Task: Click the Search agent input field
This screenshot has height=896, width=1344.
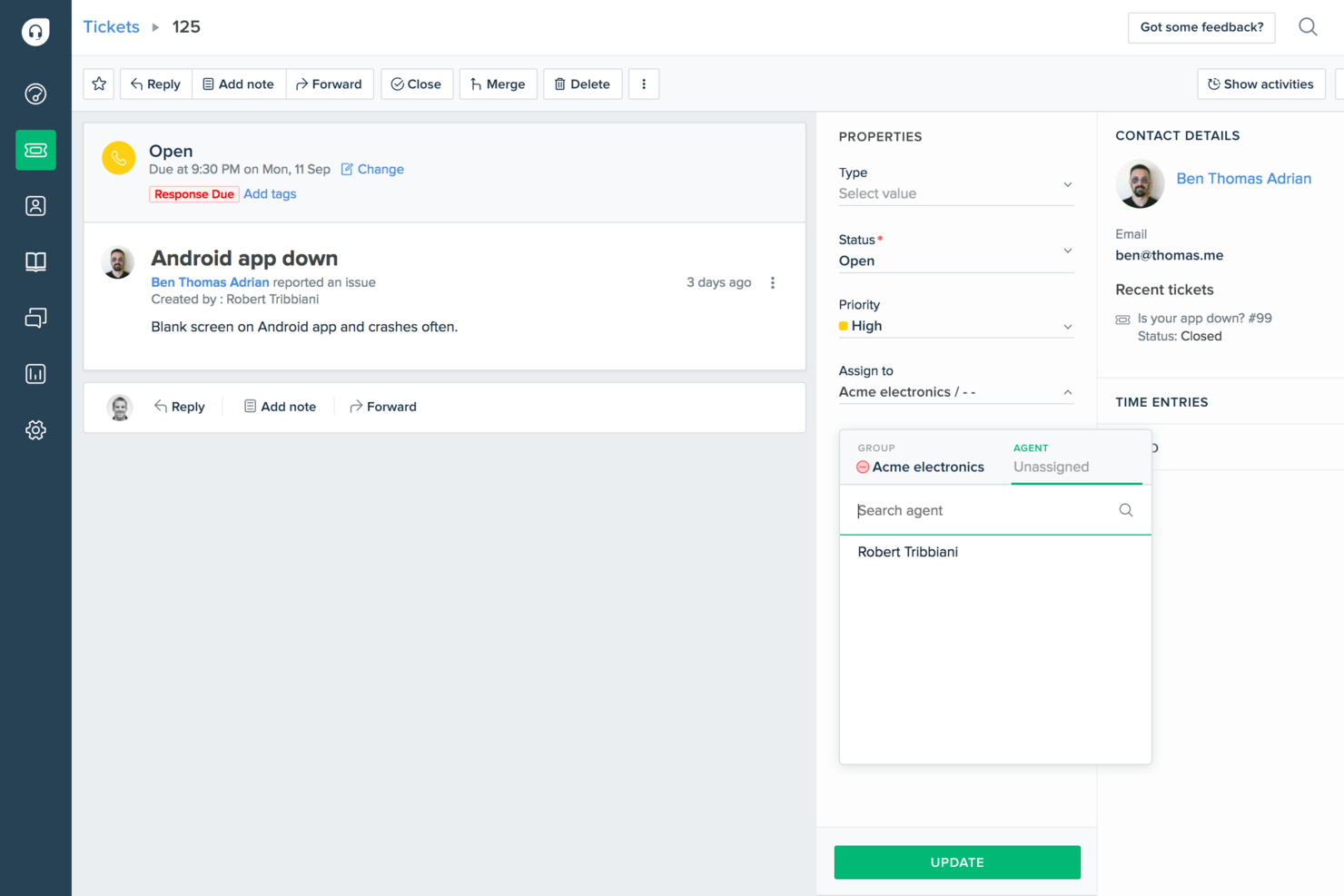Action: [x=981, y=510]
